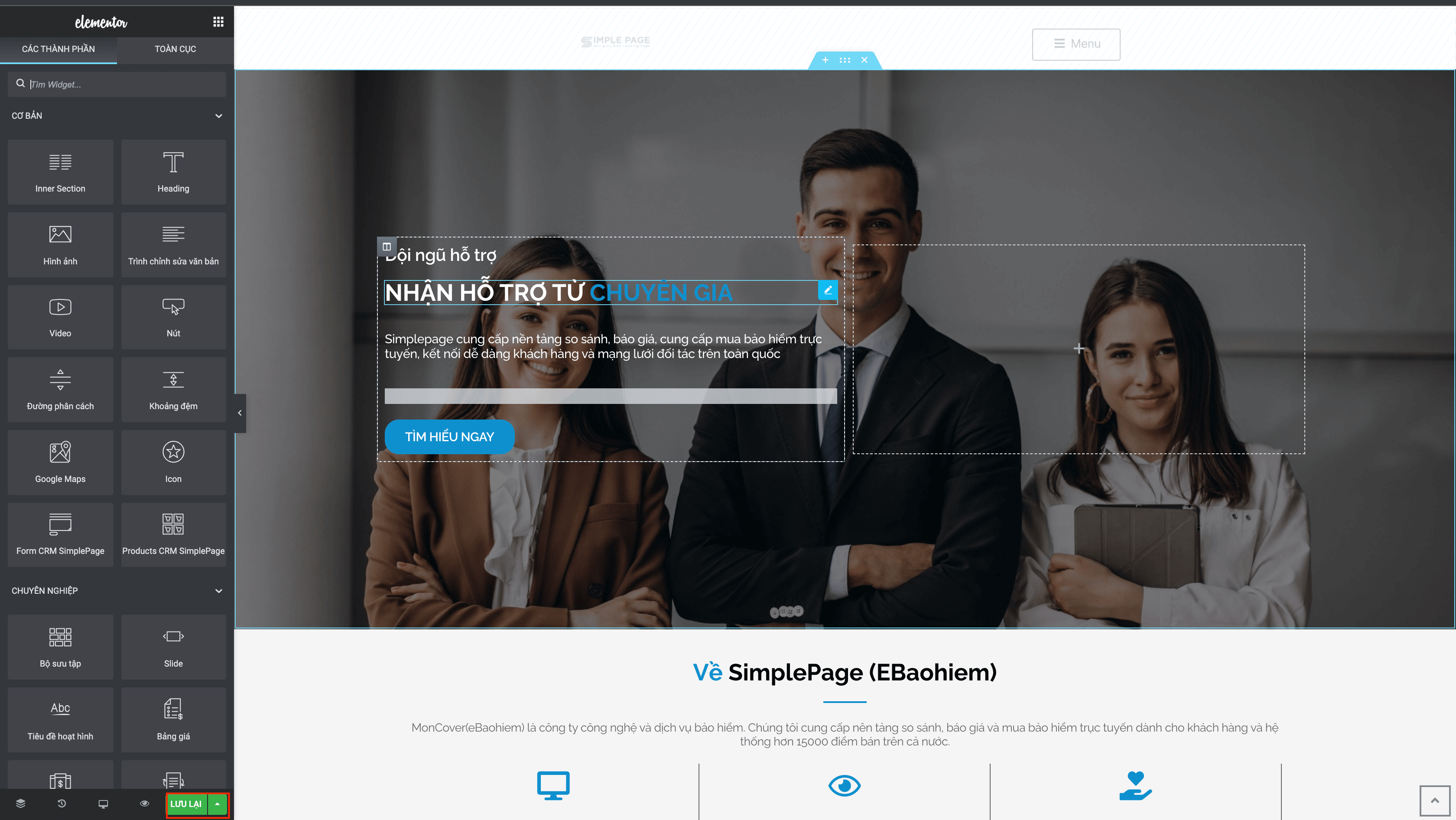This screenshot has height=820, width=1456.
Task: Click the Bộ sưu tập (Gallery) widget icon
Action: (x=59, y=648)
